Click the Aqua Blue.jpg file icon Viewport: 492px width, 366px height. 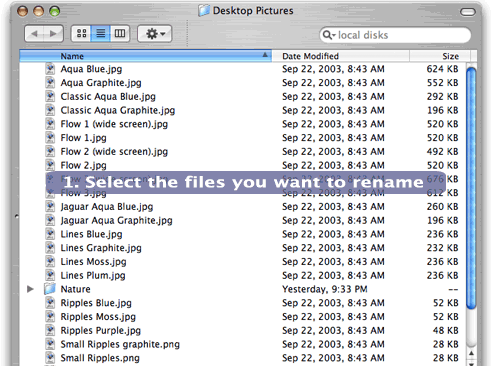(50, 69)
